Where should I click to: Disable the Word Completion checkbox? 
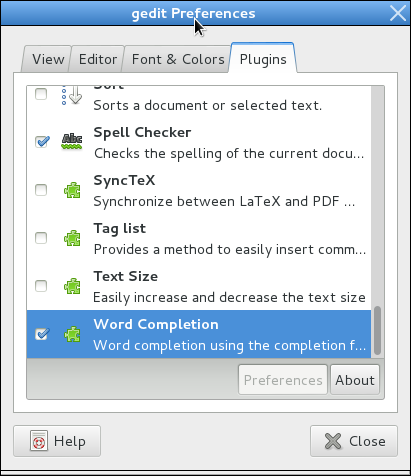(42, 334)
